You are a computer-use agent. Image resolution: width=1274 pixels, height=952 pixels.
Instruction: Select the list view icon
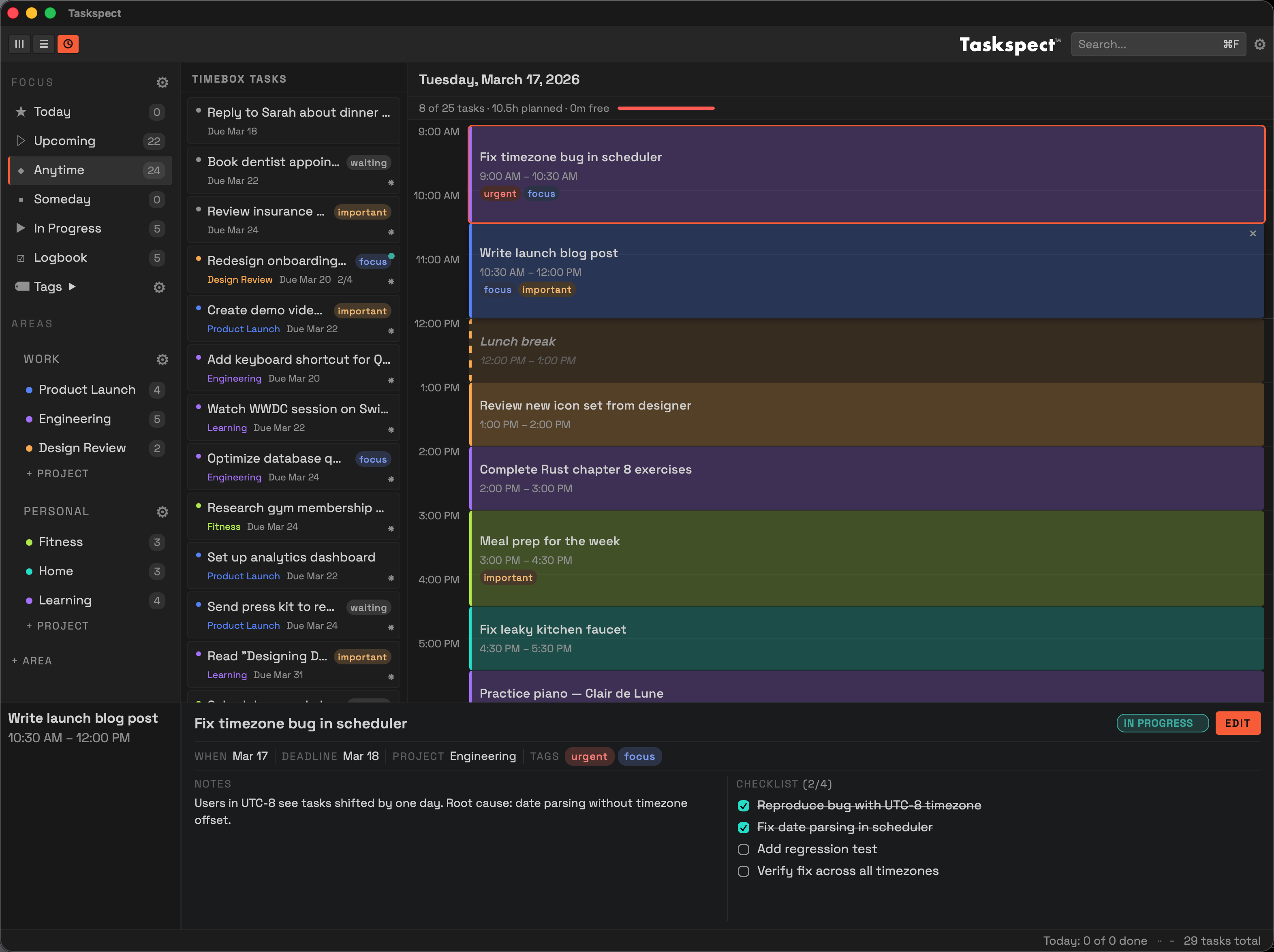[x=43, y=44]
